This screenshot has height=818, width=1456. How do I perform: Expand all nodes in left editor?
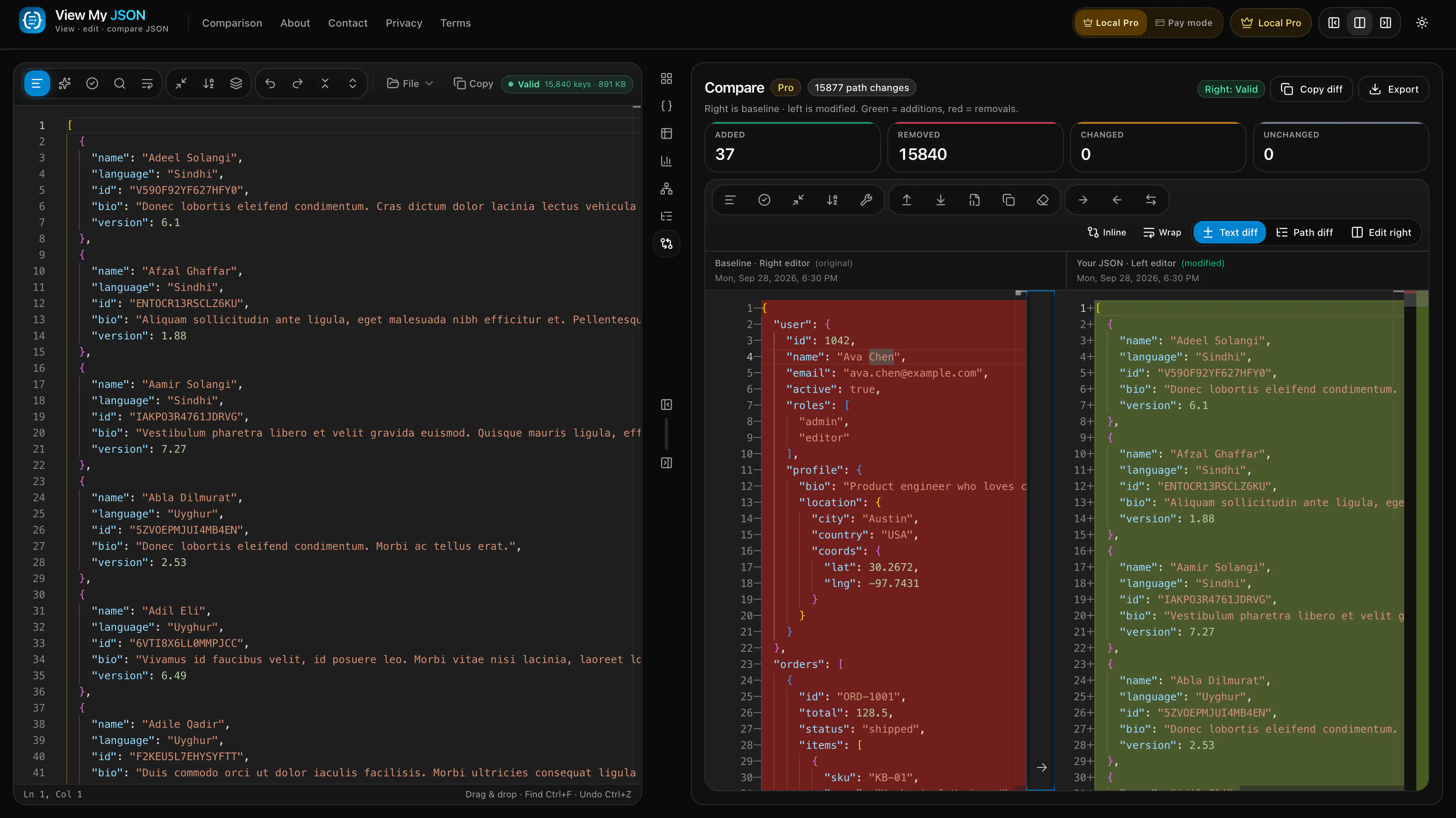tap(353, 84)
